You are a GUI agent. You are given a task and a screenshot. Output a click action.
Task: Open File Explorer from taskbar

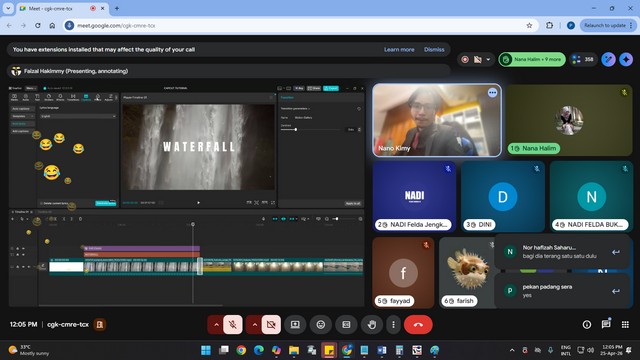click(294, 350)
